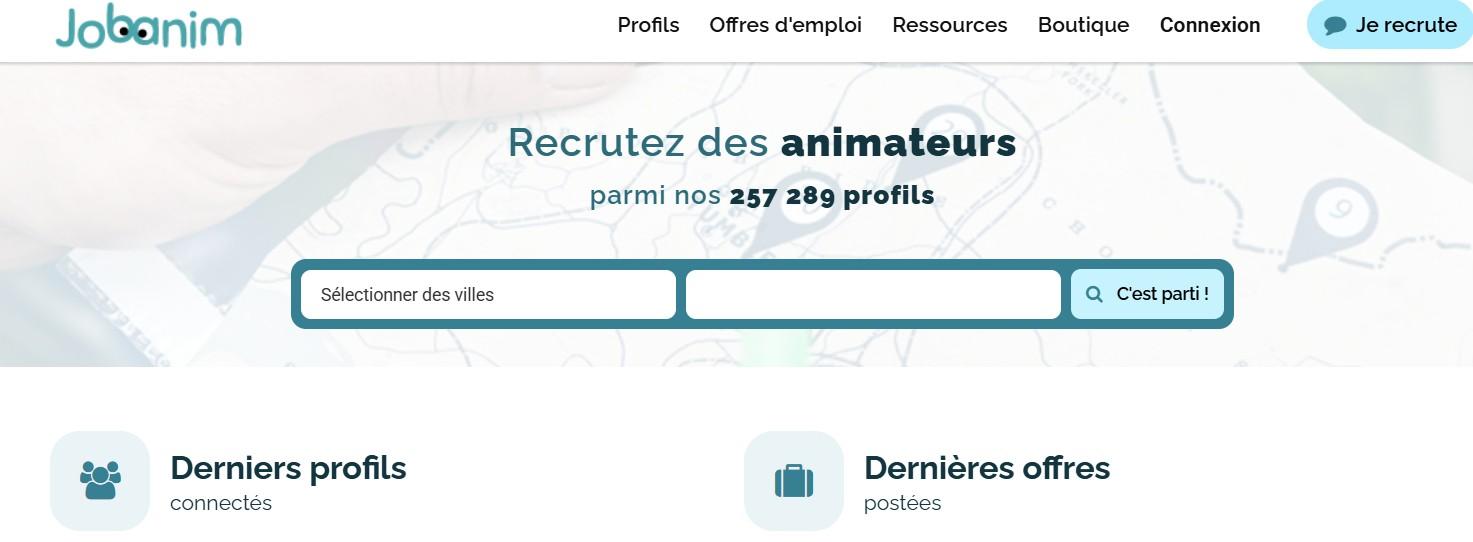Open the Ressources menu item
The height and width of the screenshot is (542, 1473).
(x=950, y=25)
